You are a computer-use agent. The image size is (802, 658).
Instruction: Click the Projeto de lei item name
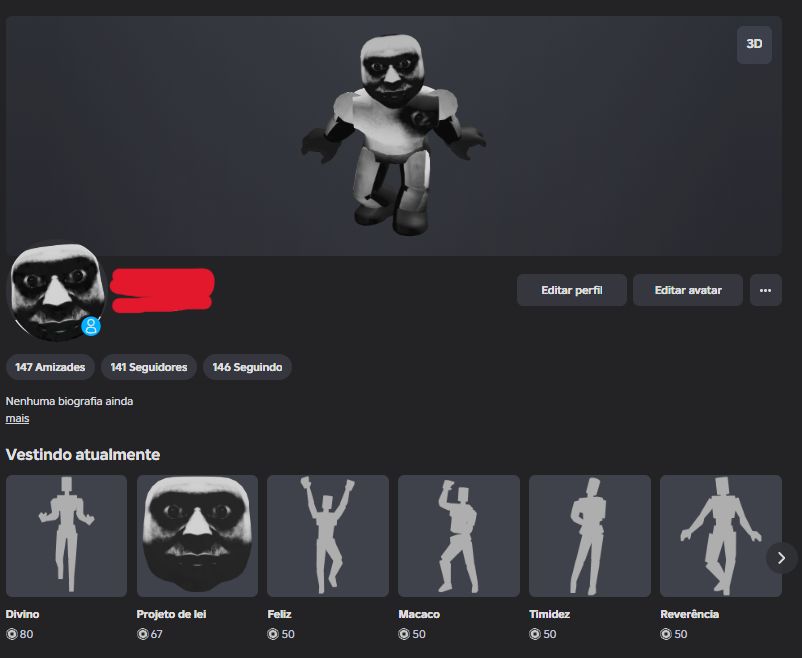pos(171,614)
